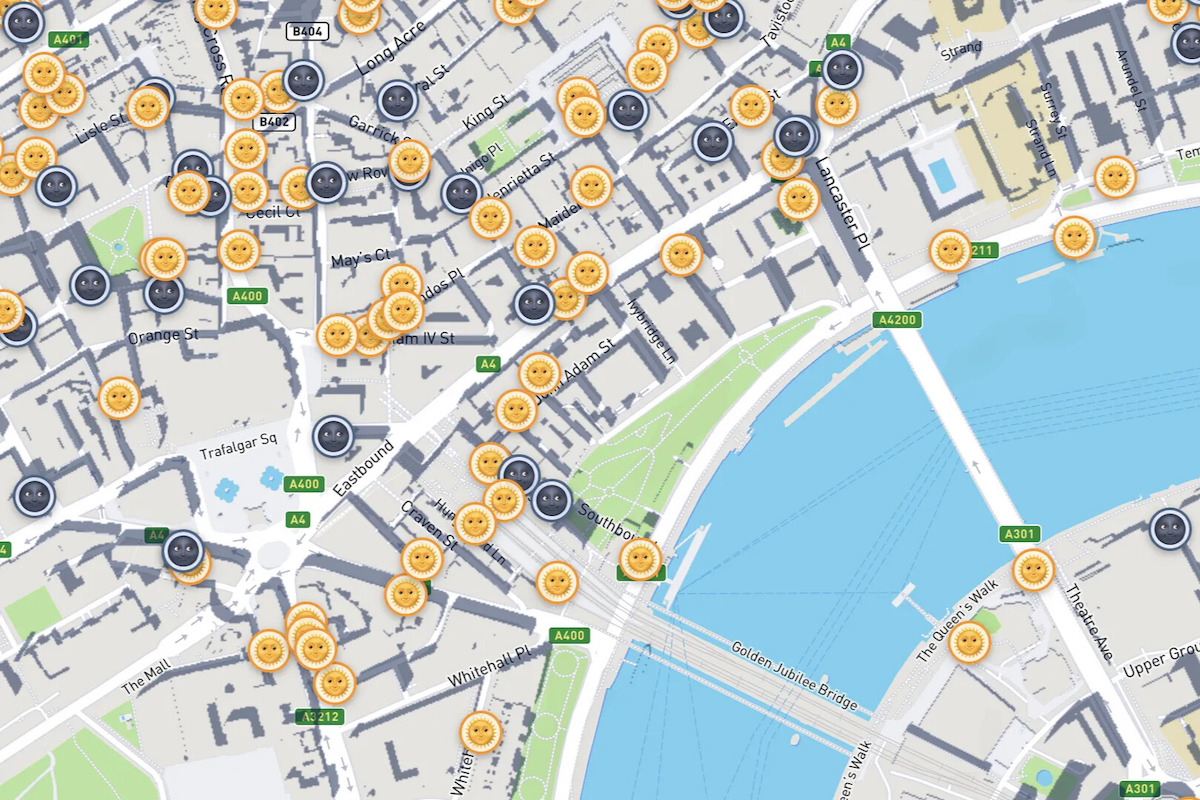
Task: Open the sun marker below the A301 label
Action: (1033, 569)
